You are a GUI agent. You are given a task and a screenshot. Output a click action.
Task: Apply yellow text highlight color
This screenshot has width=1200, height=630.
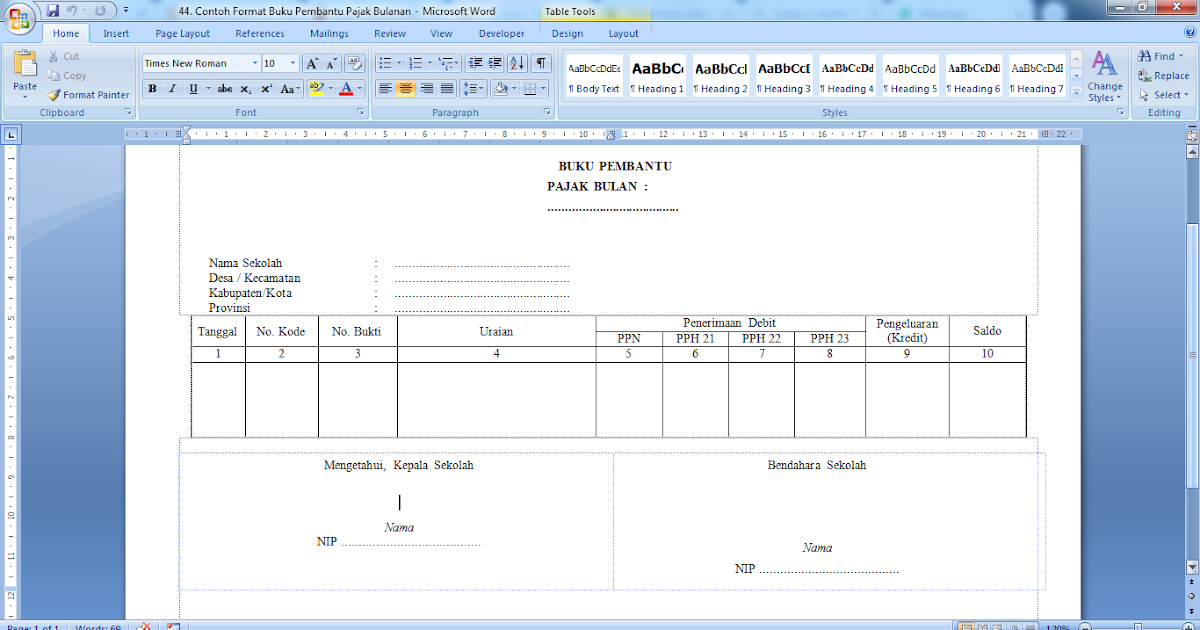coord(316,89)
